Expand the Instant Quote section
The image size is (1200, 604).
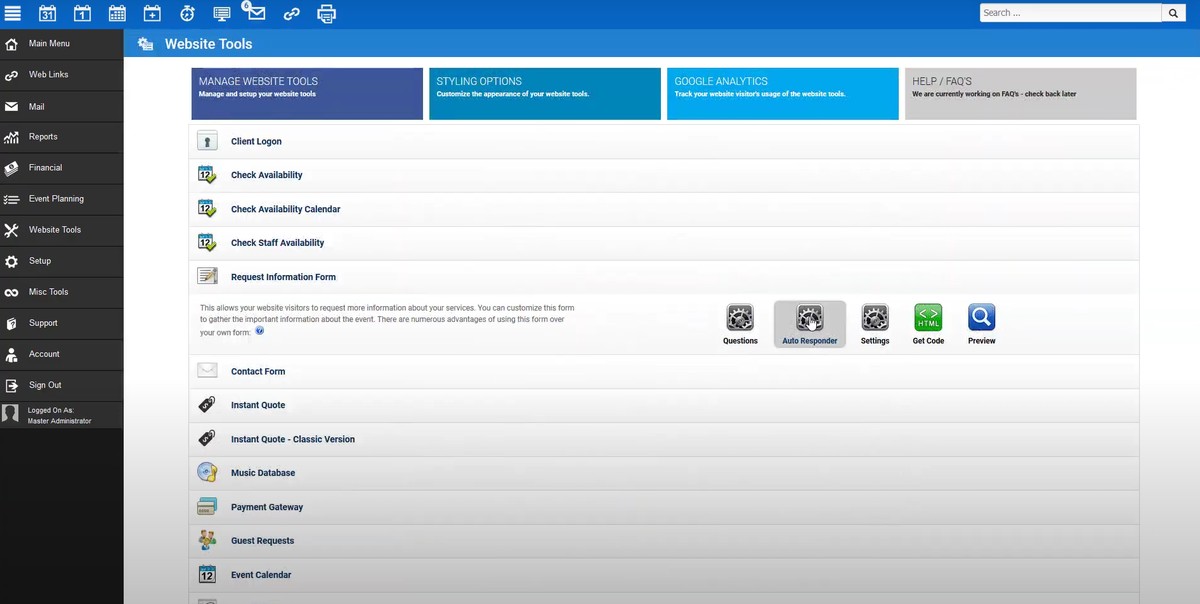point(257,404)
